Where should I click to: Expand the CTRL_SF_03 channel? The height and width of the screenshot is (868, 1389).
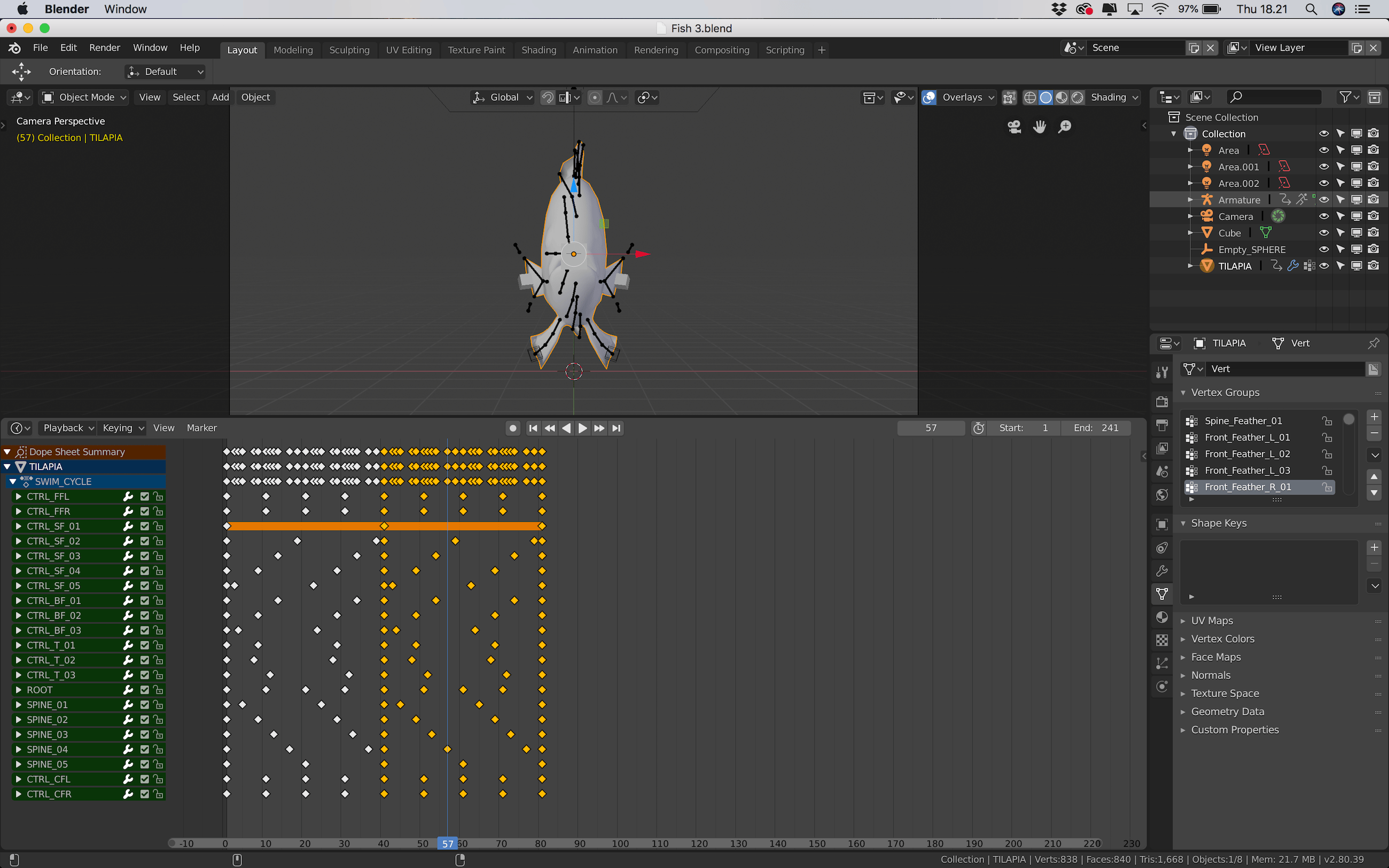click(18, 556)
